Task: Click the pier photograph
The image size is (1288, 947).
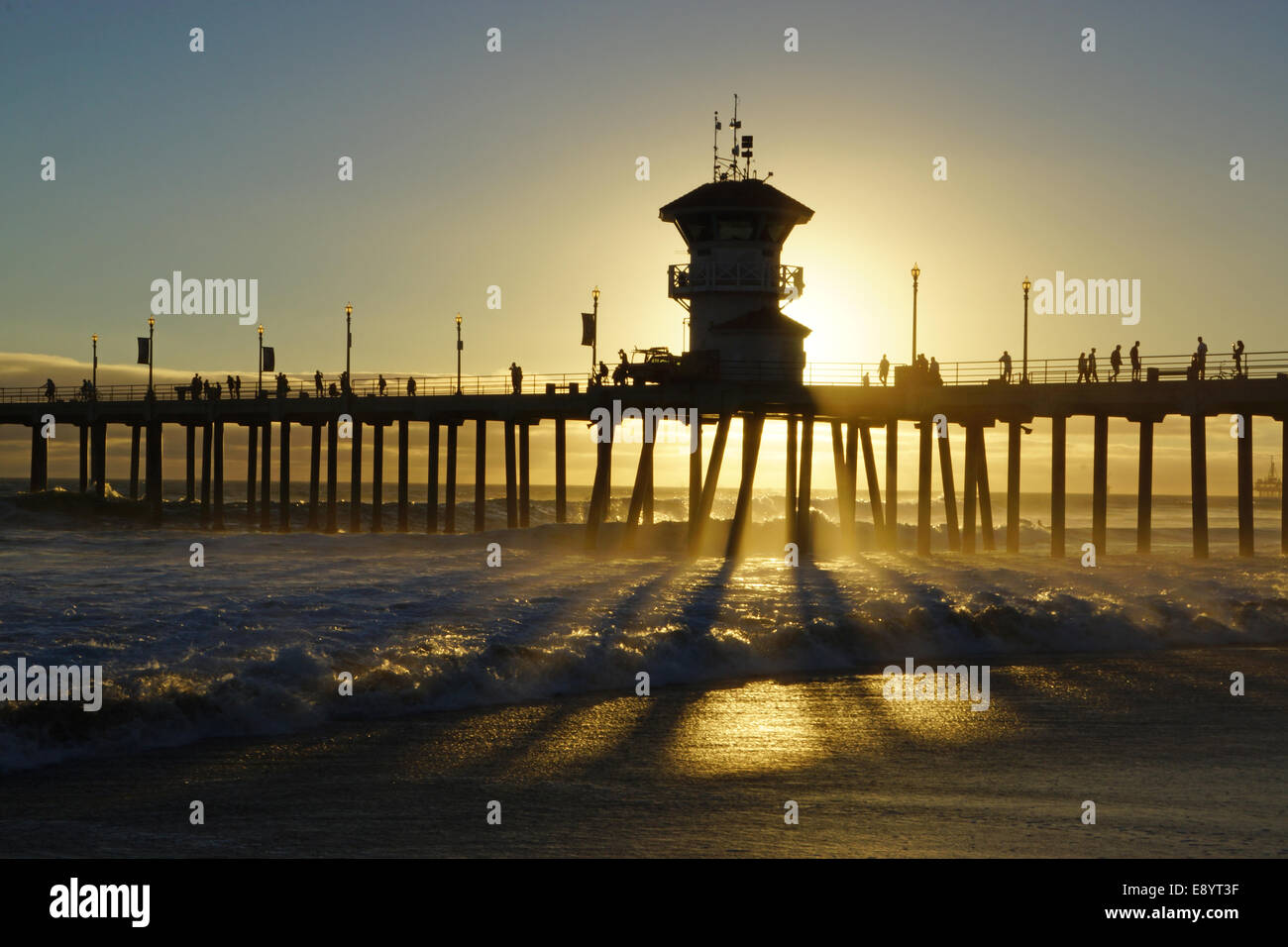Action: [644, 429]
